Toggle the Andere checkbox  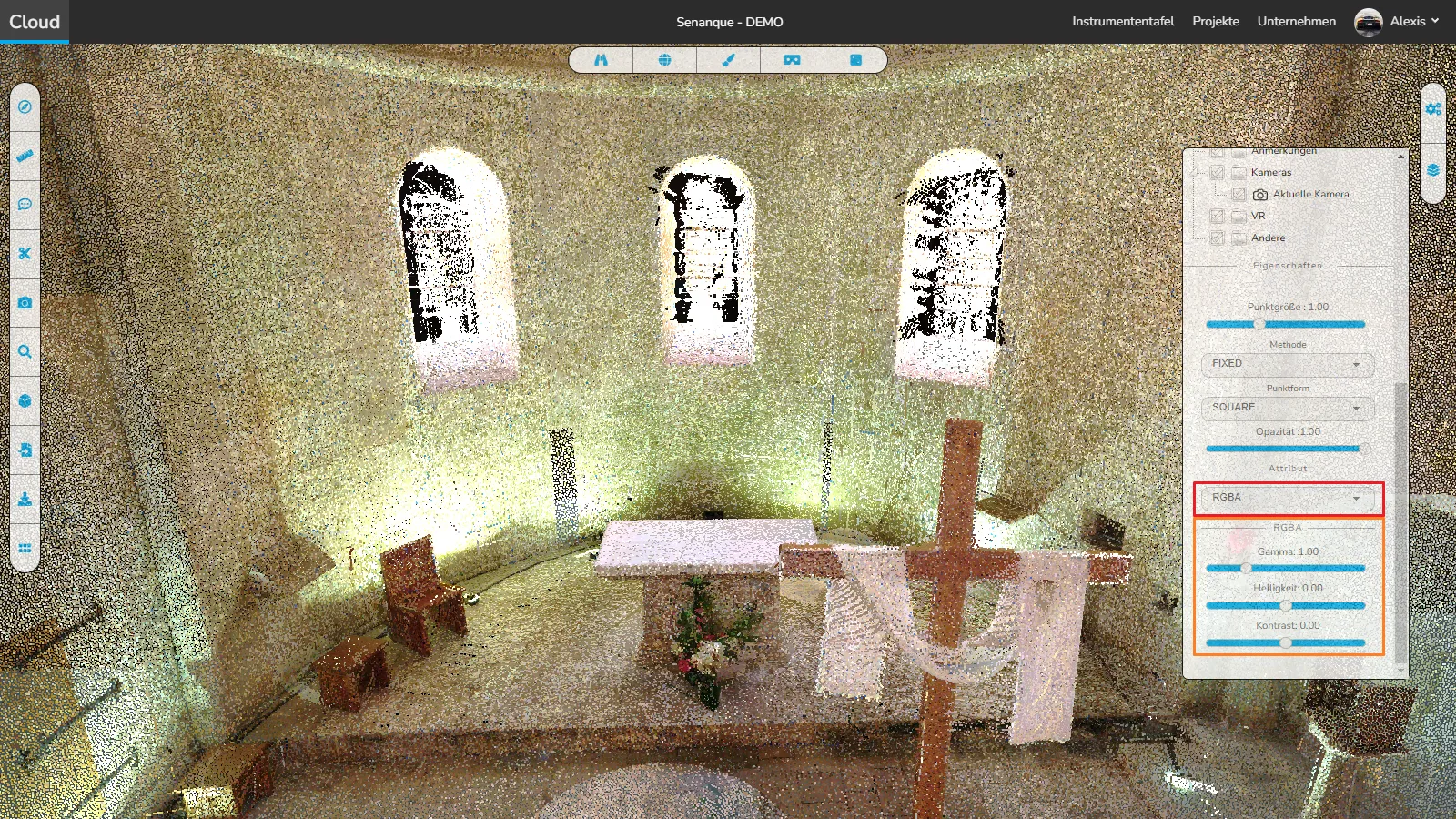[x=1217, y=238]
